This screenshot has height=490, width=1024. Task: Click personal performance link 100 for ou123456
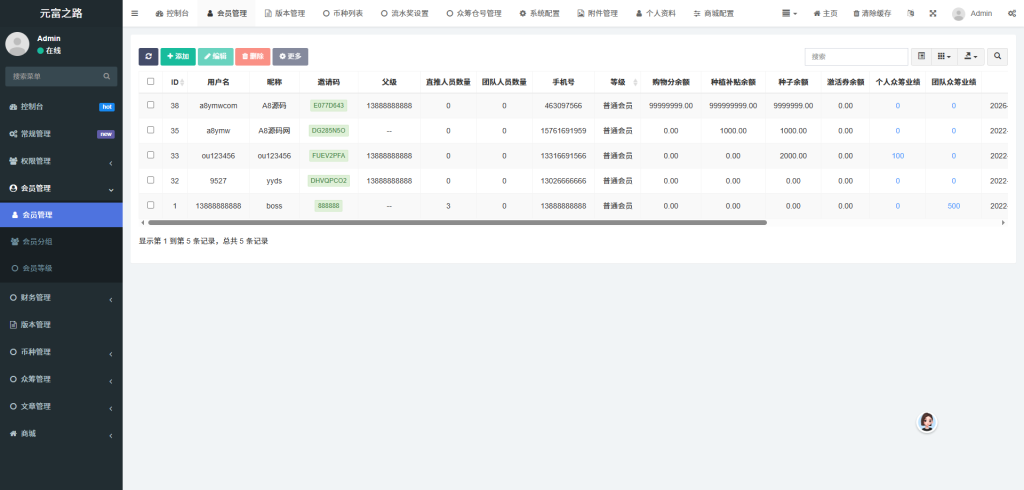click(897, 155)
